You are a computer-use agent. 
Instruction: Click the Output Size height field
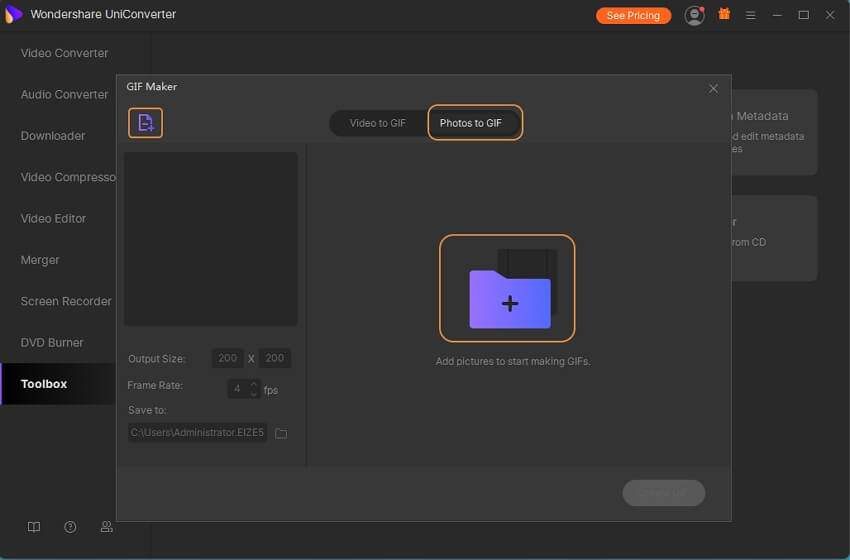tap(275, 358)
